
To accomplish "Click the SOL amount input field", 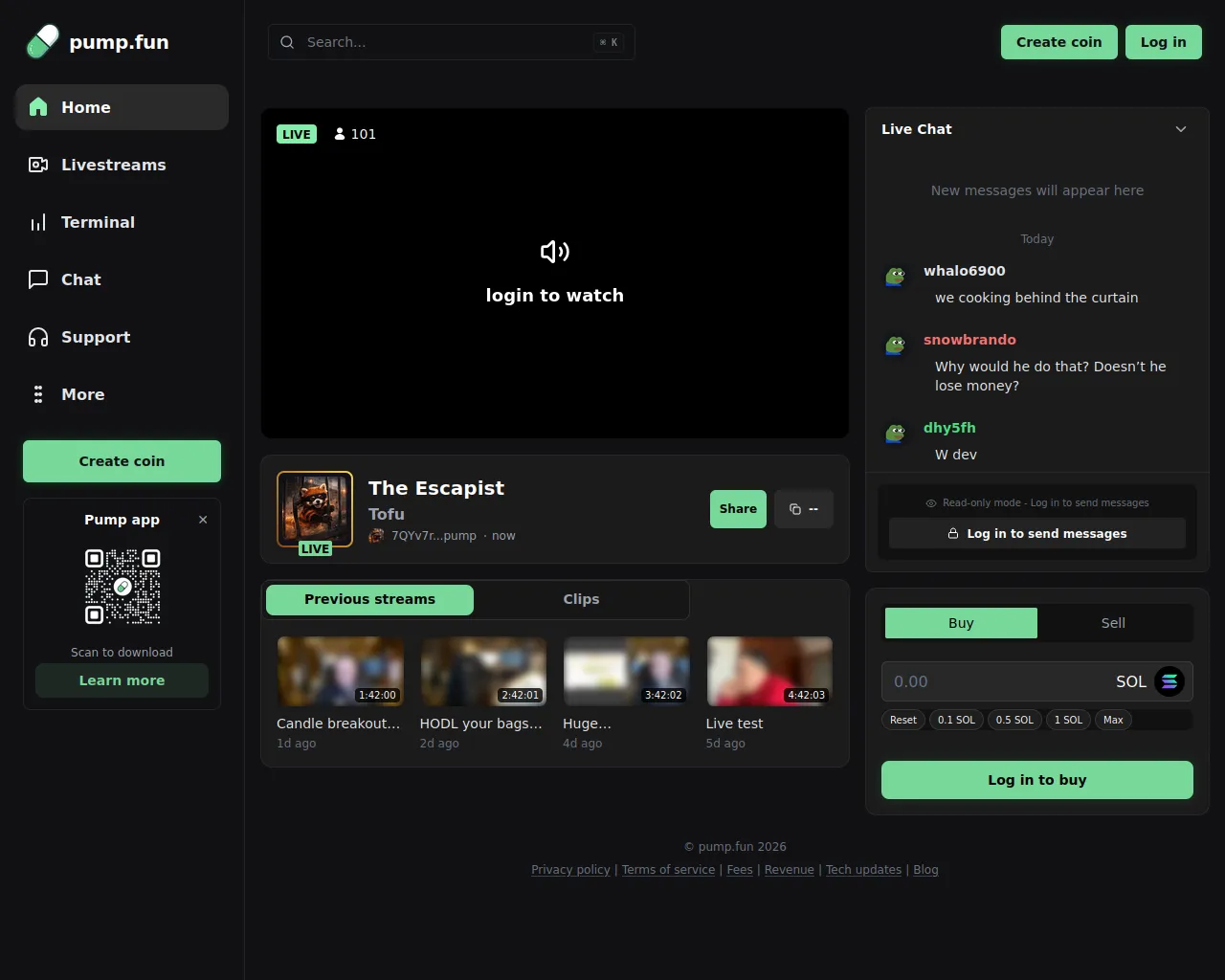I will pos(1037,681).
